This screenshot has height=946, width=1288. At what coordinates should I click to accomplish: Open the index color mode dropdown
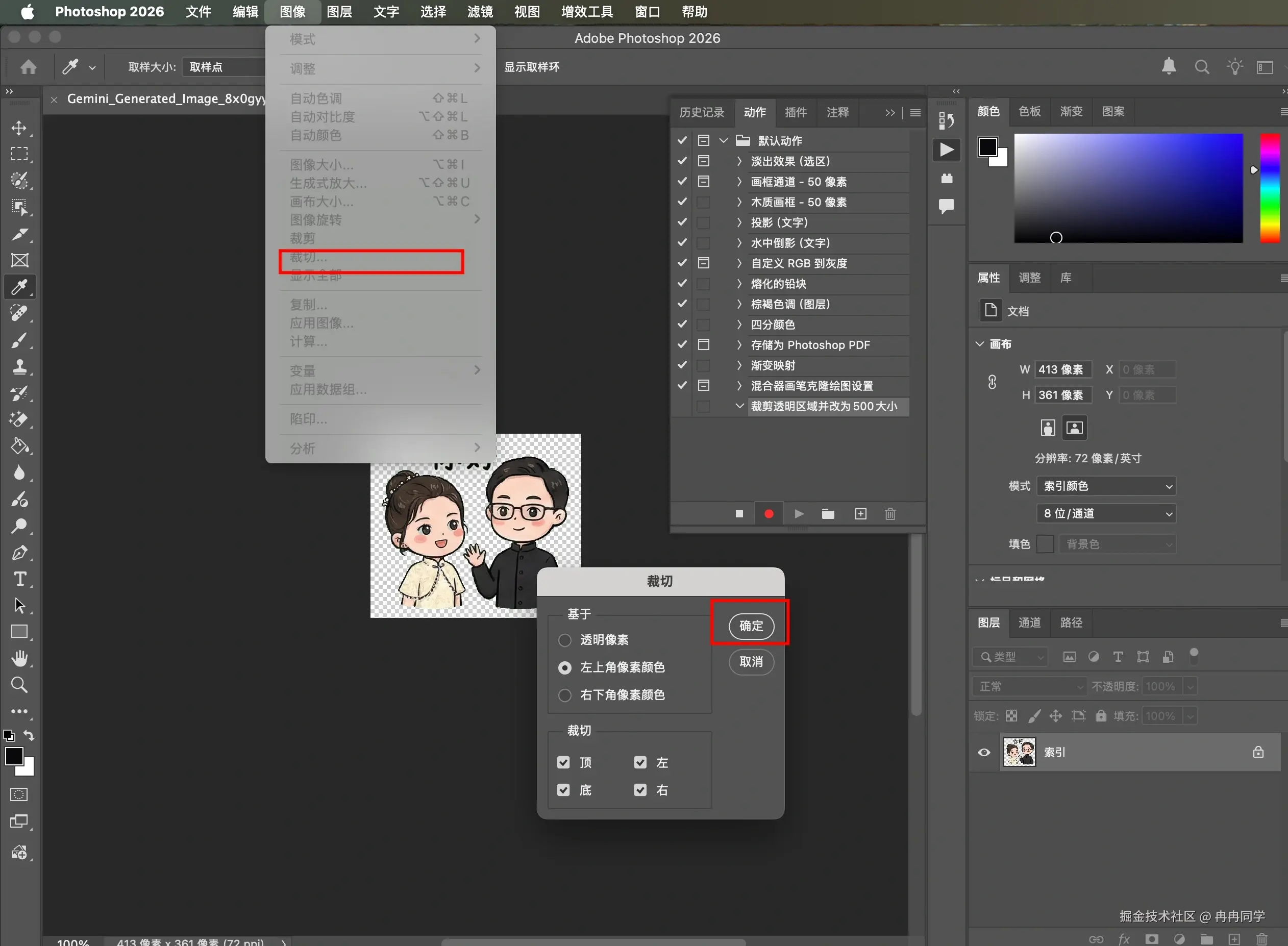pyautogui.click(x=1106, y=486)
